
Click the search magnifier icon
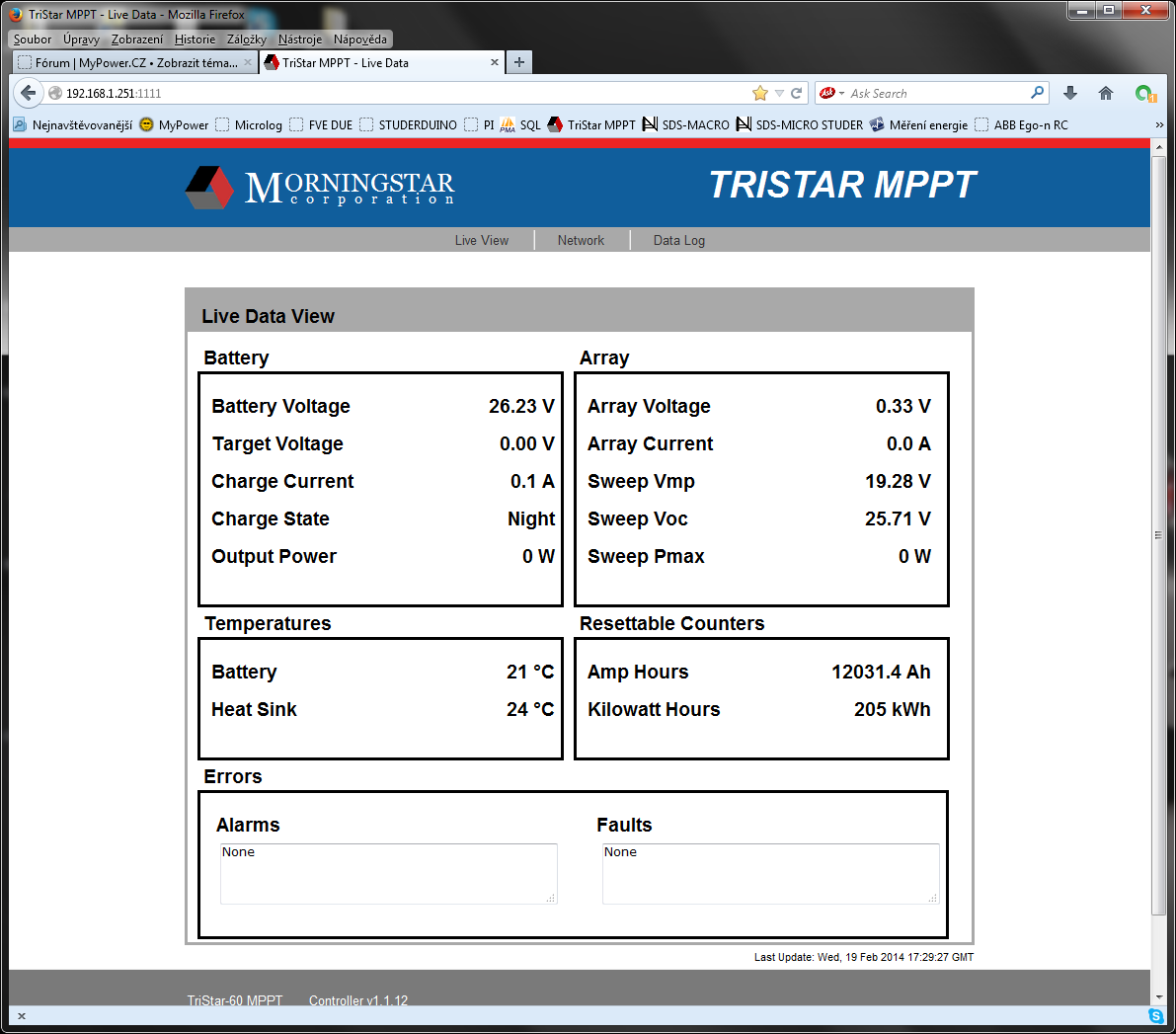(x=1037, y=92)
